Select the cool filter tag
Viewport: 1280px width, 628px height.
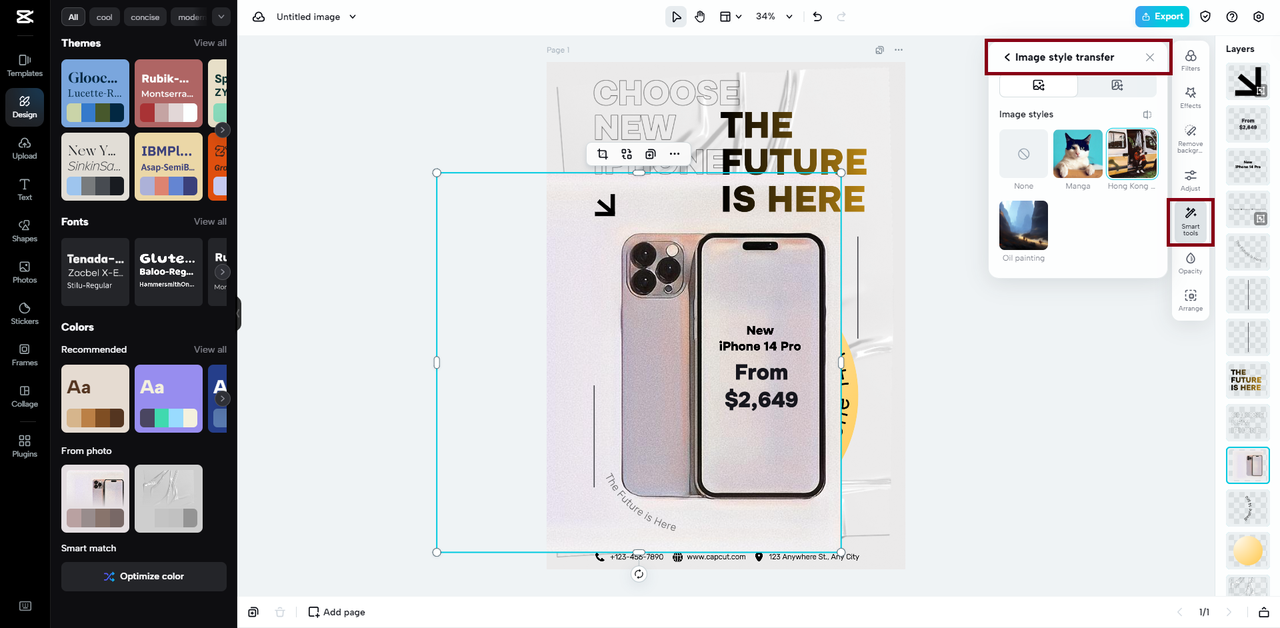tap(104, 17)
